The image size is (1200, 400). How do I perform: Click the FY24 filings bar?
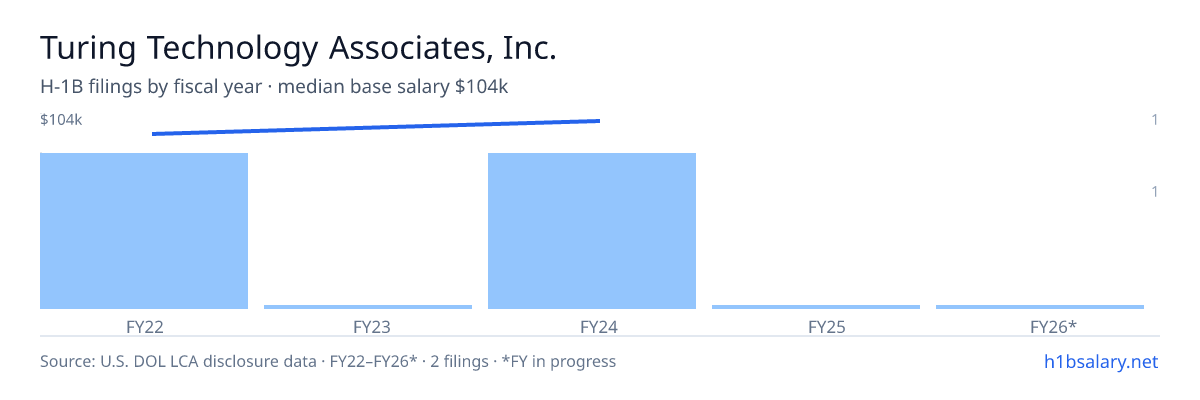592,231
